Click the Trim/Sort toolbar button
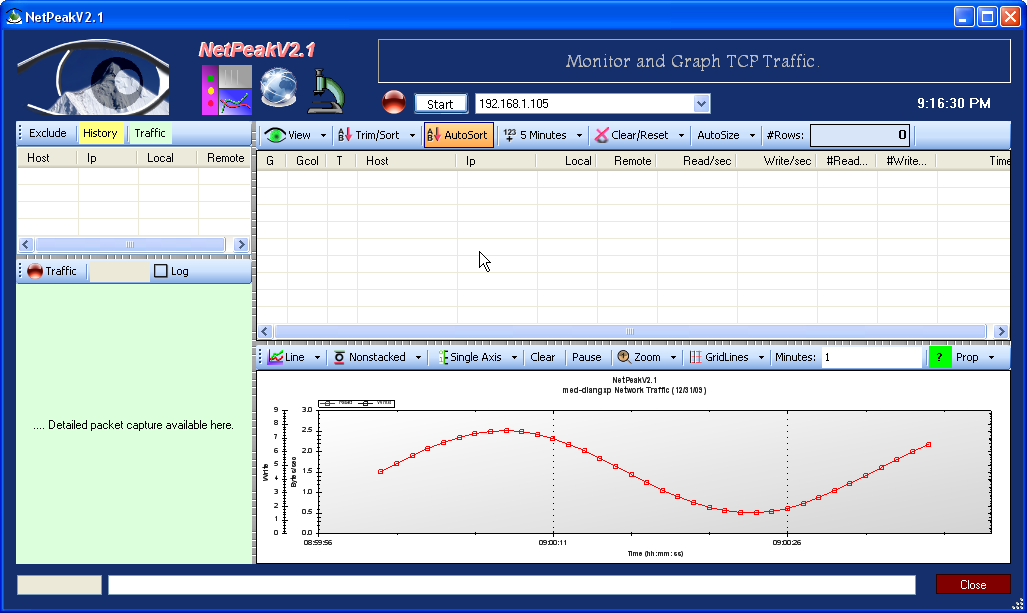This screenshot has height=613, width=1027. pos(369,135)
